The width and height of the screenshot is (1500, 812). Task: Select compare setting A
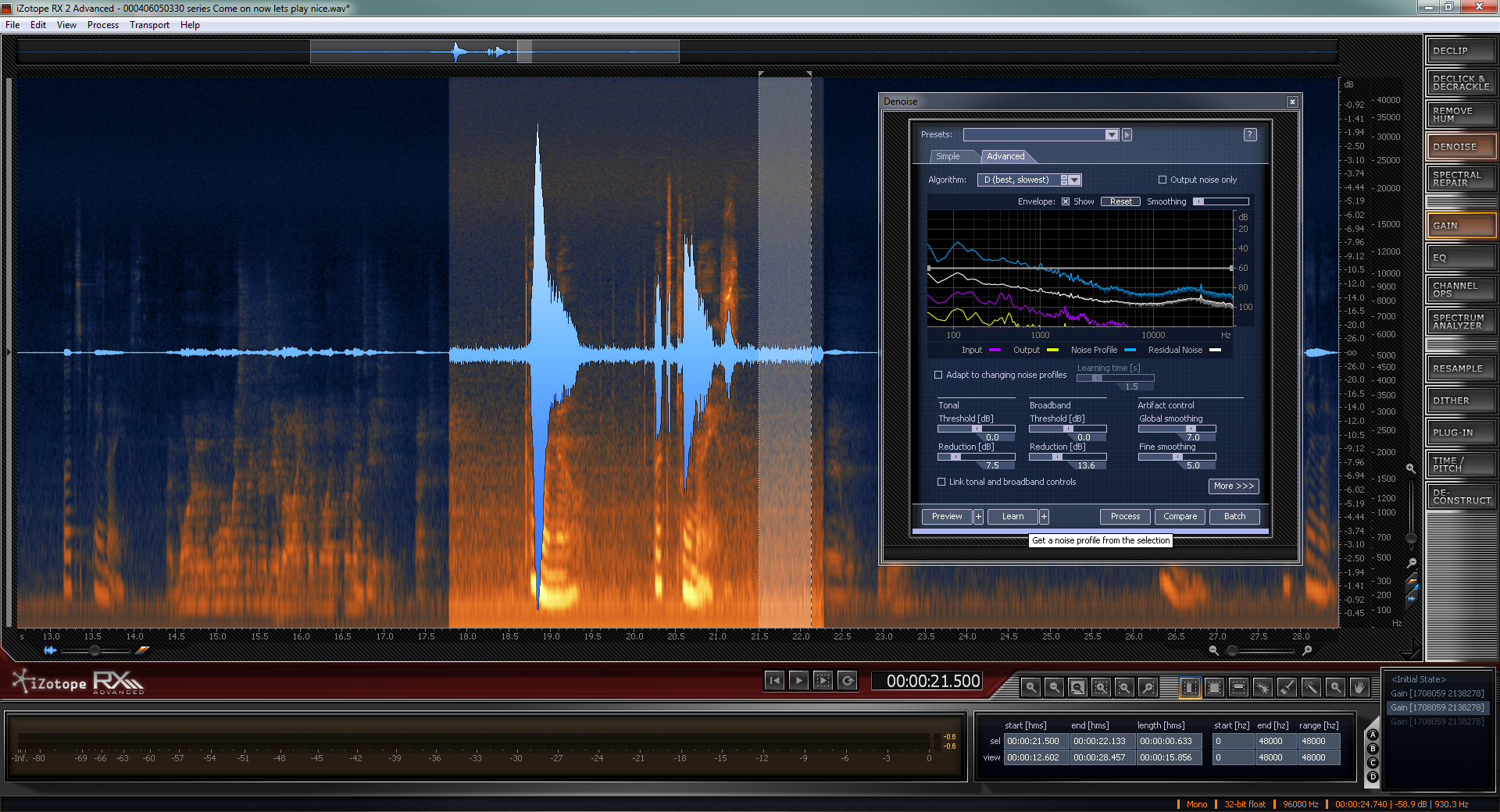point(1373,735)
